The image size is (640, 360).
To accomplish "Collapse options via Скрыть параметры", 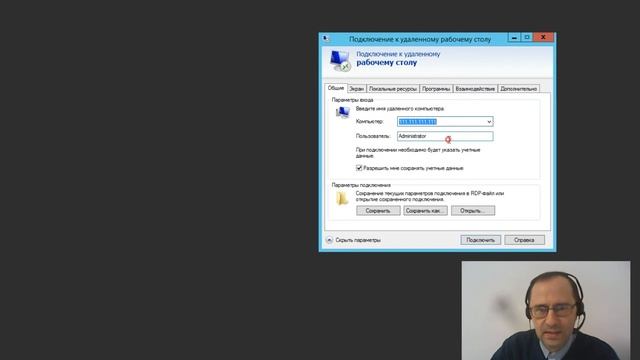I will [353, 240].
